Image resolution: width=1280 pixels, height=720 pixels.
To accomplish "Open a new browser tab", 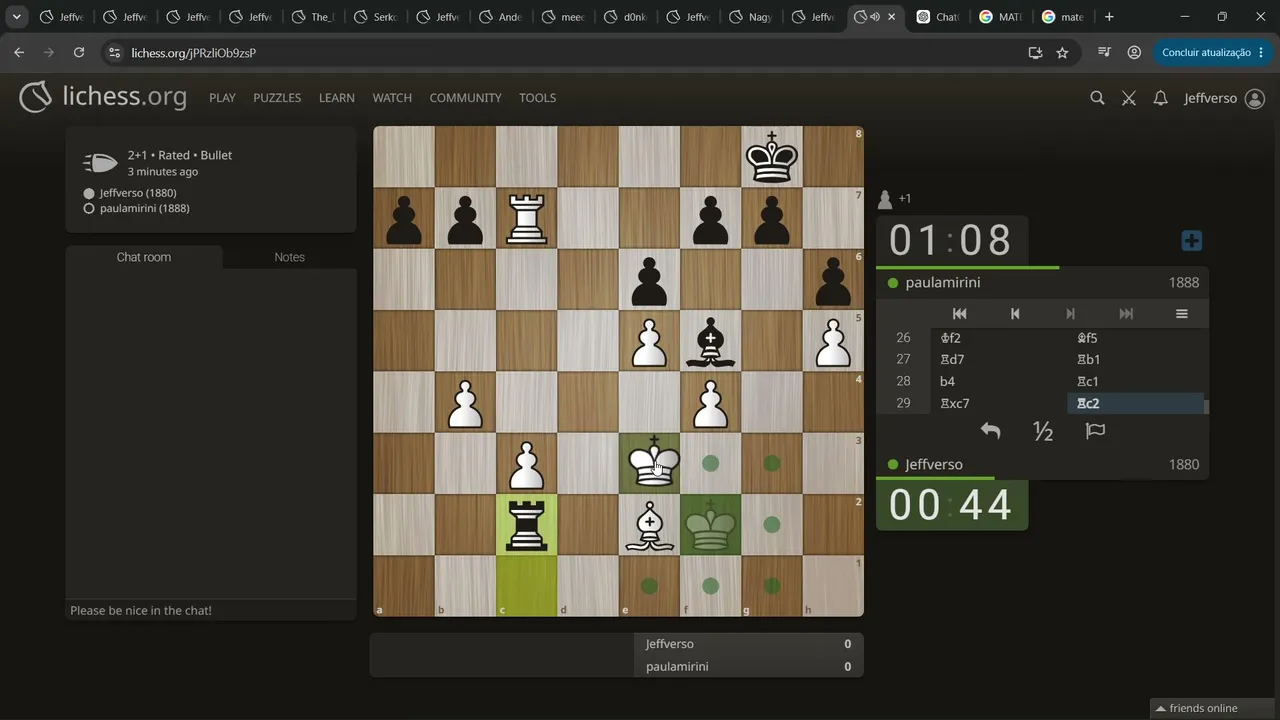I will [x=1109, y=17].
